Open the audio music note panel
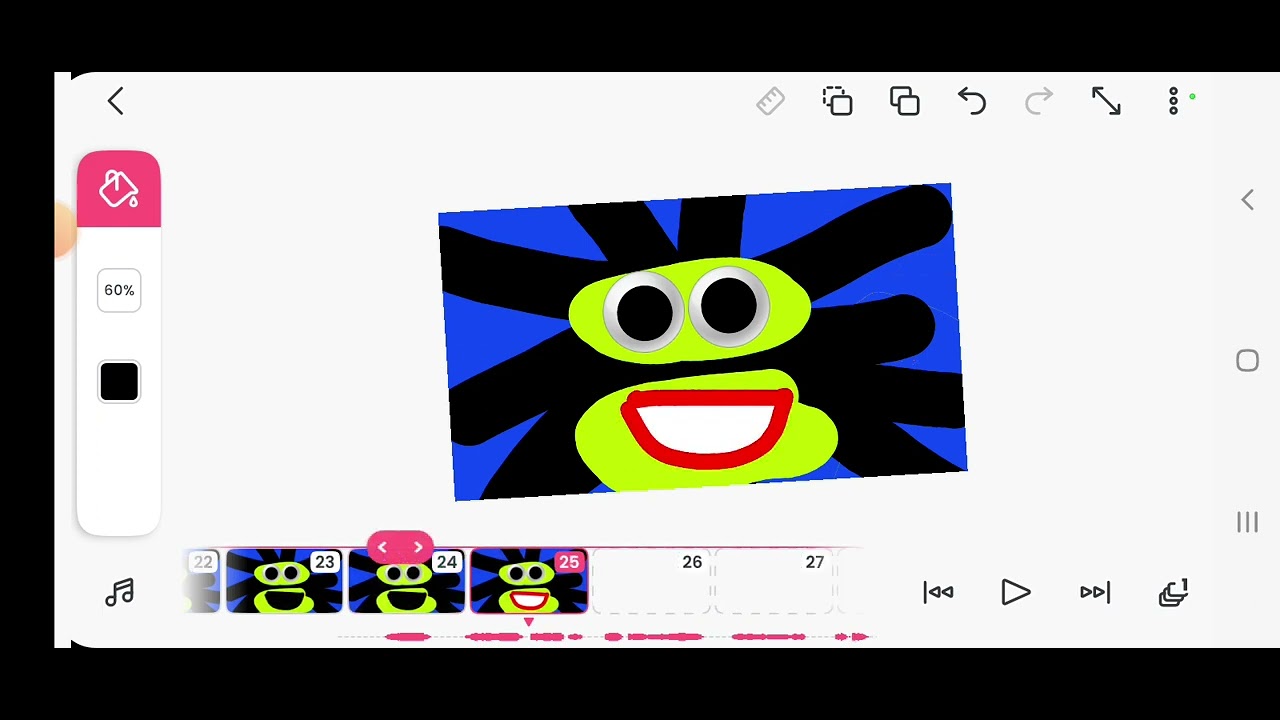The image size is (1280, 720). pyautogui.click(x=120, y=593)
